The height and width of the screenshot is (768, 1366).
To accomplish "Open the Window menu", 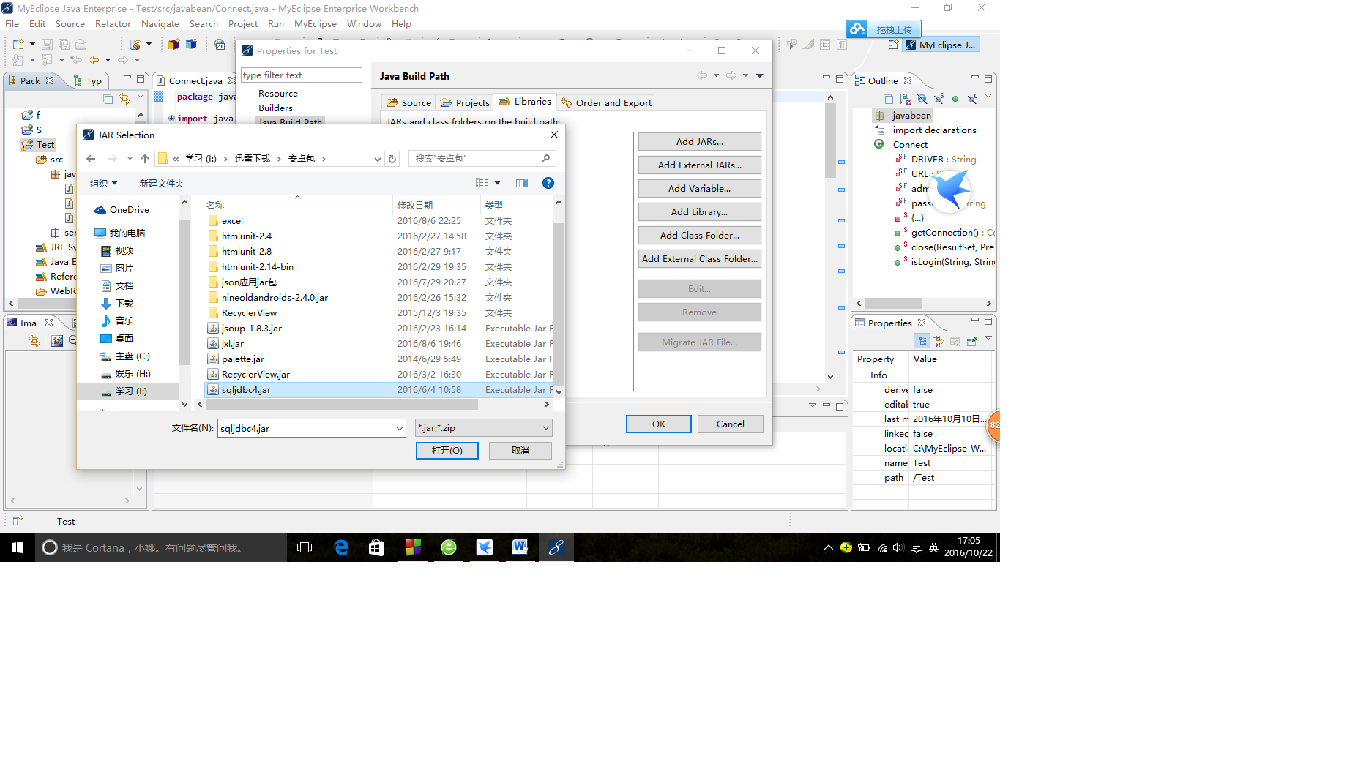I will [364, 23].
